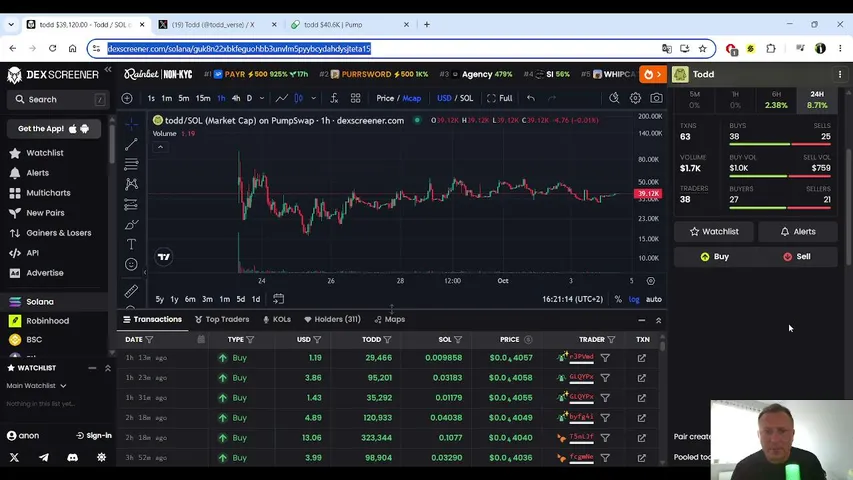Open DexScreener X profile icon
This screenshot has height=480, width=853.
14,458
